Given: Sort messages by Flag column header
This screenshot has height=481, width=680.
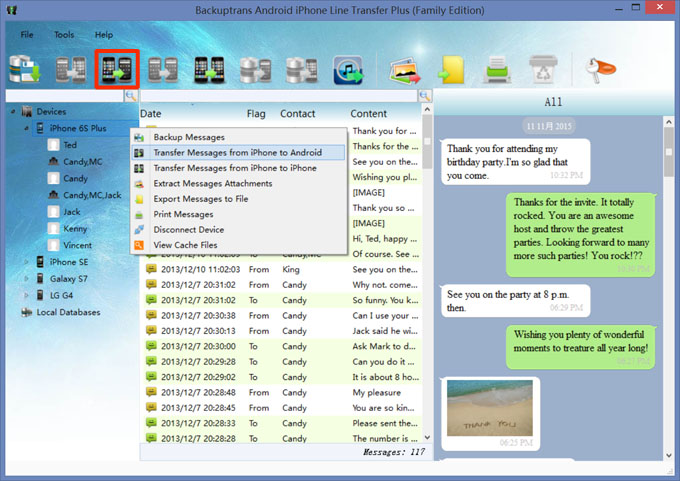Looking at the screenshot, I should 256,114.
